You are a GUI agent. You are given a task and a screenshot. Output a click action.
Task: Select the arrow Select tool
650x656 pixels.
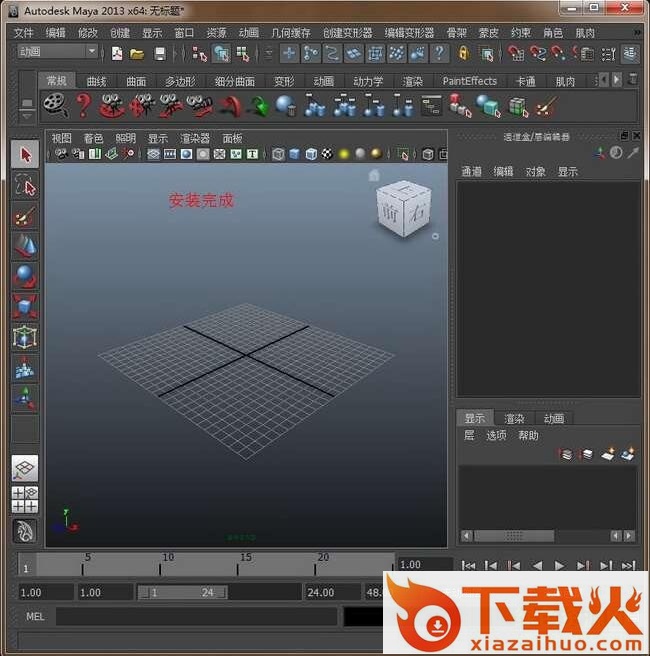click(x=25, y=154)
